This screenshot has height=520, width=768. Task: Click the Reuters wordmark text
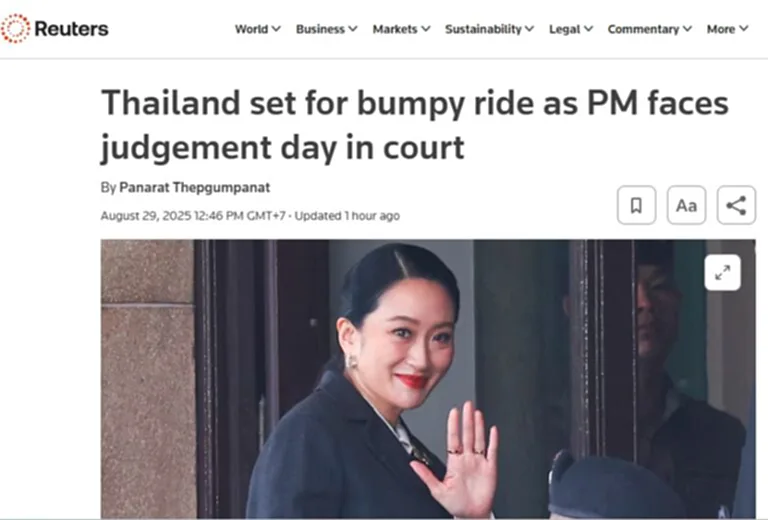pyautogui.click(x=72, y=29)
